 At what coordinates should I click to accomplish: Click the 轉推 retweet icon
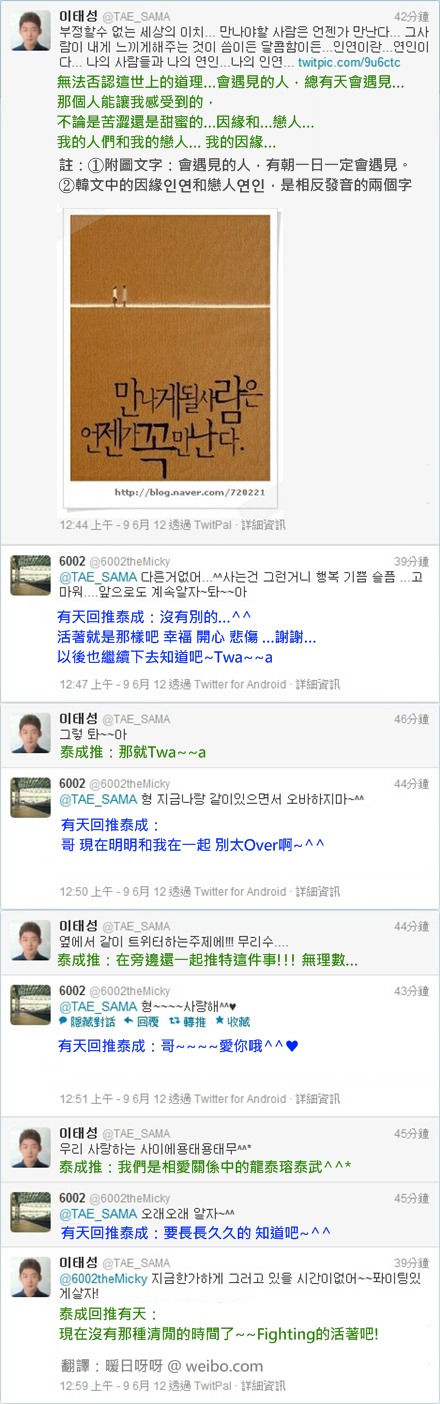(175, 1022)
